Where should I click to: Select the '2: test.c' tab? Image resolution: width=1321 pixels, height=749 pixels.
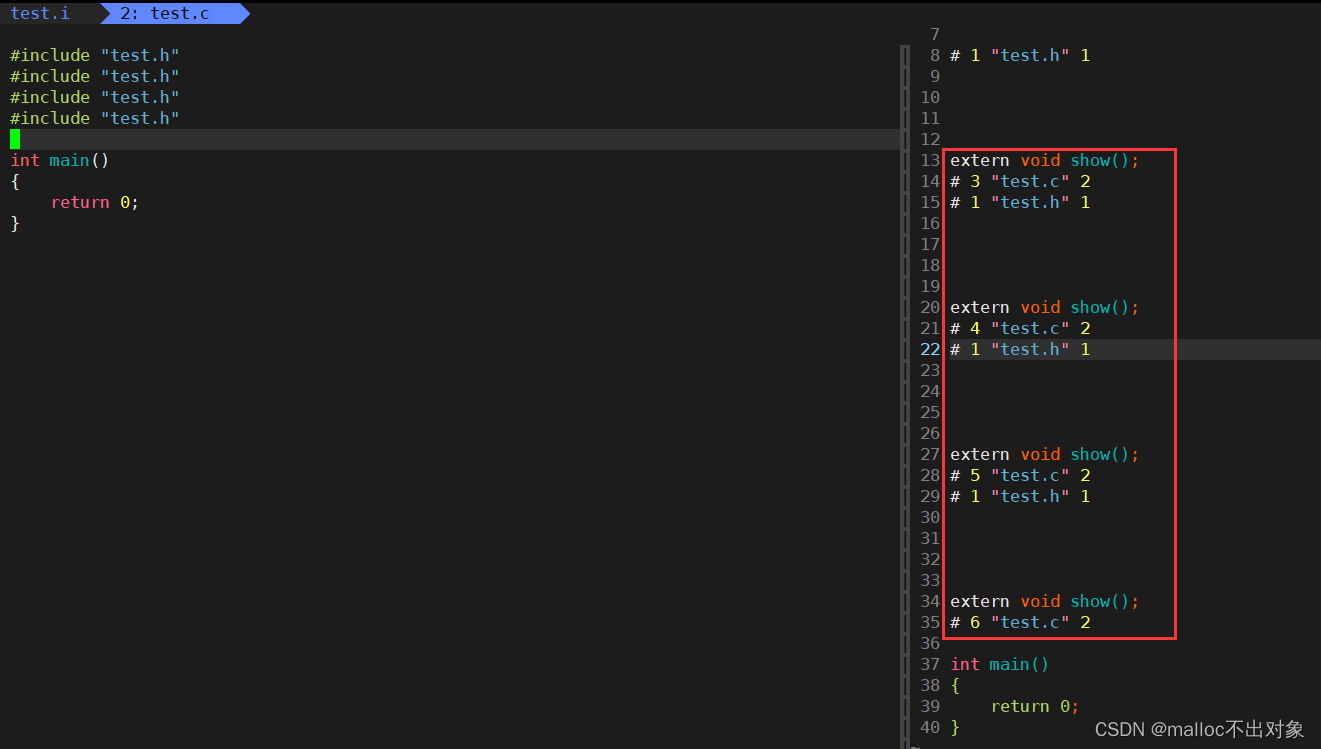coord(164,14)
